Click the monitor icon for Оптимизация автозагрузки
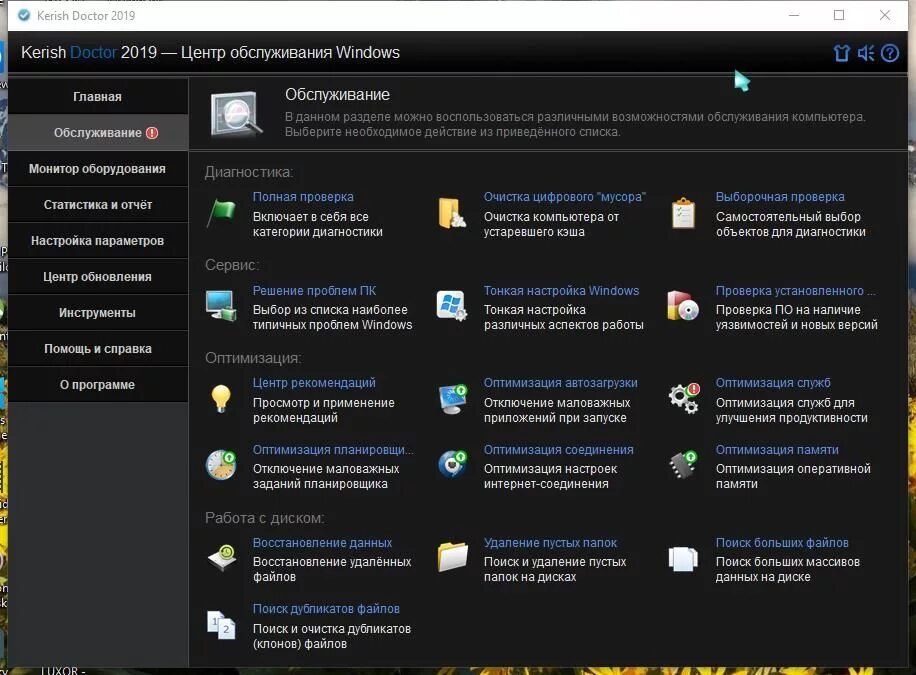The height and width of the screenshot is (675, 916). pos(452,399)
